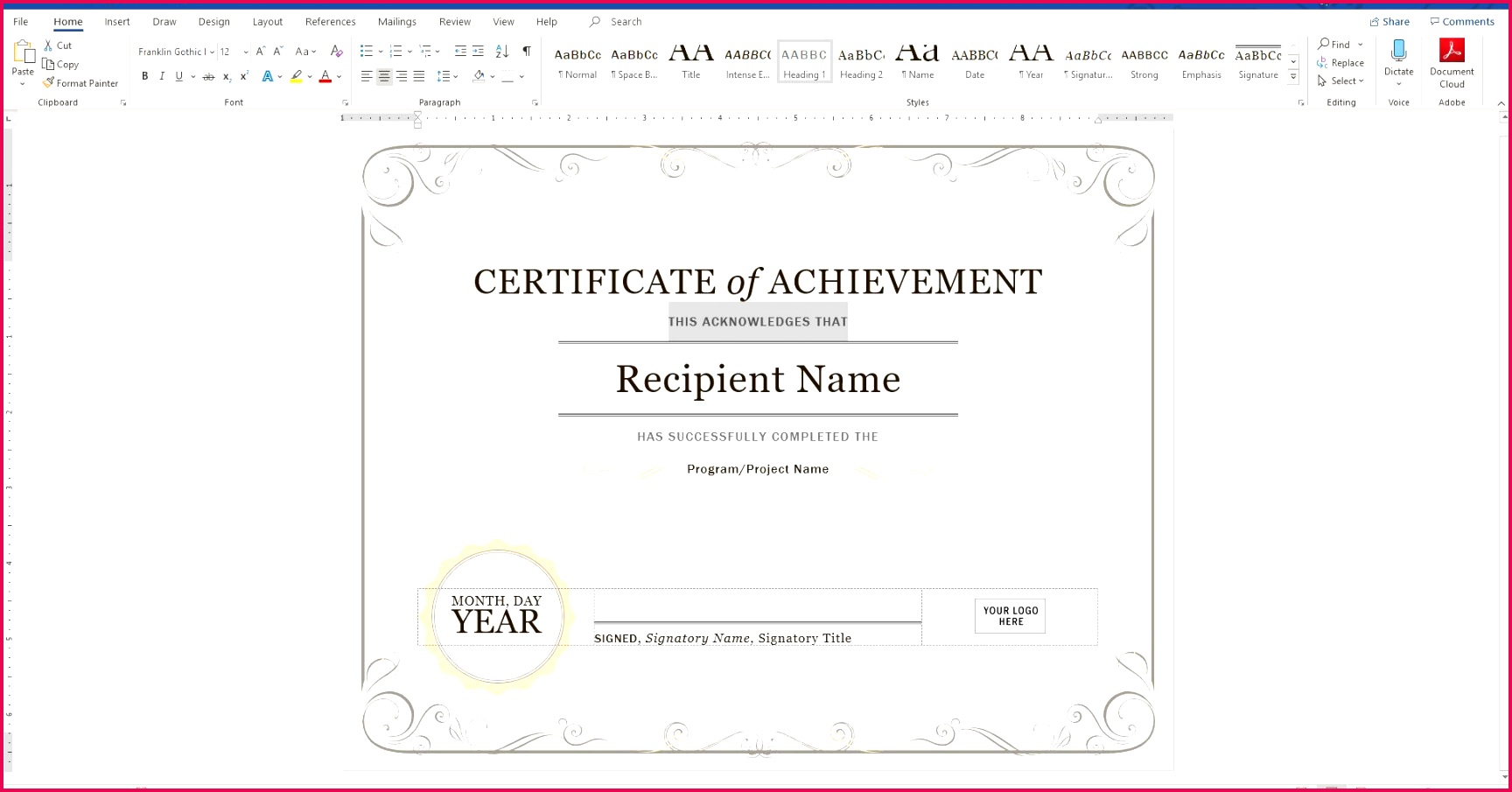Click the Dictate microphone icon
This screenshot has height=792, width=1512.
(x=1398, y=51)
